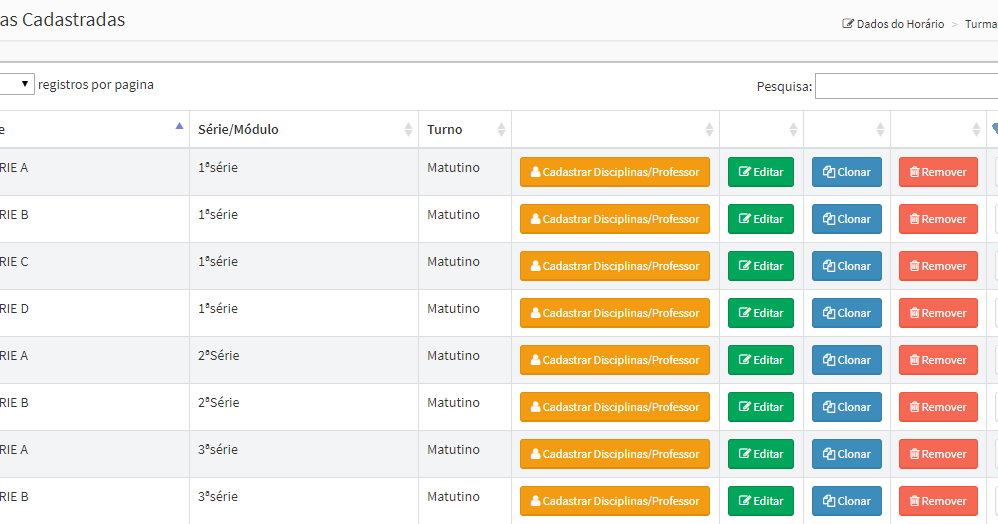Clone the second 2ªSérie row
This screenshot has width=998, height=524.
pos(847,407)
